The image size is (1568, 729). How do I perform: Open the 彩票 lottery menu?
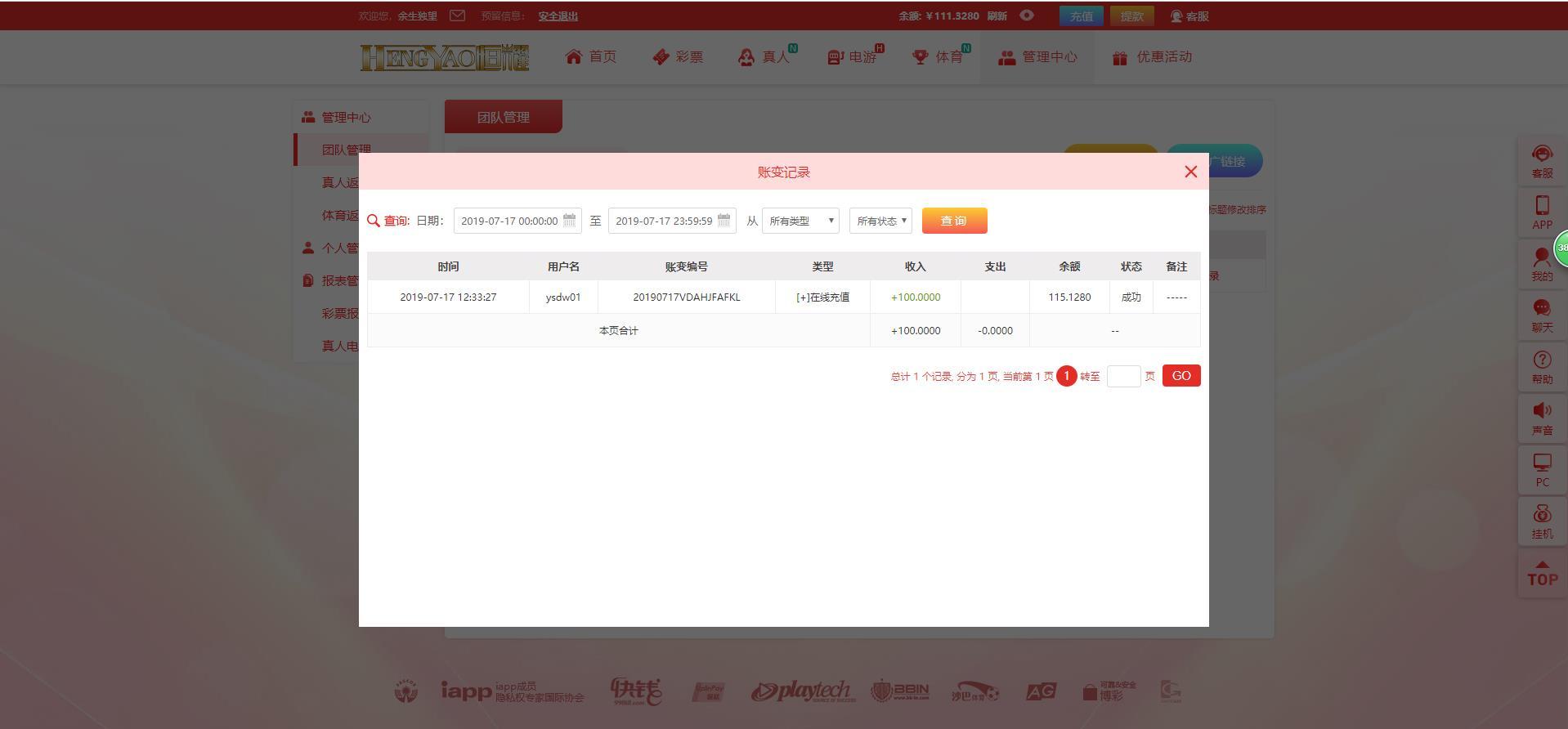(678, 56)
